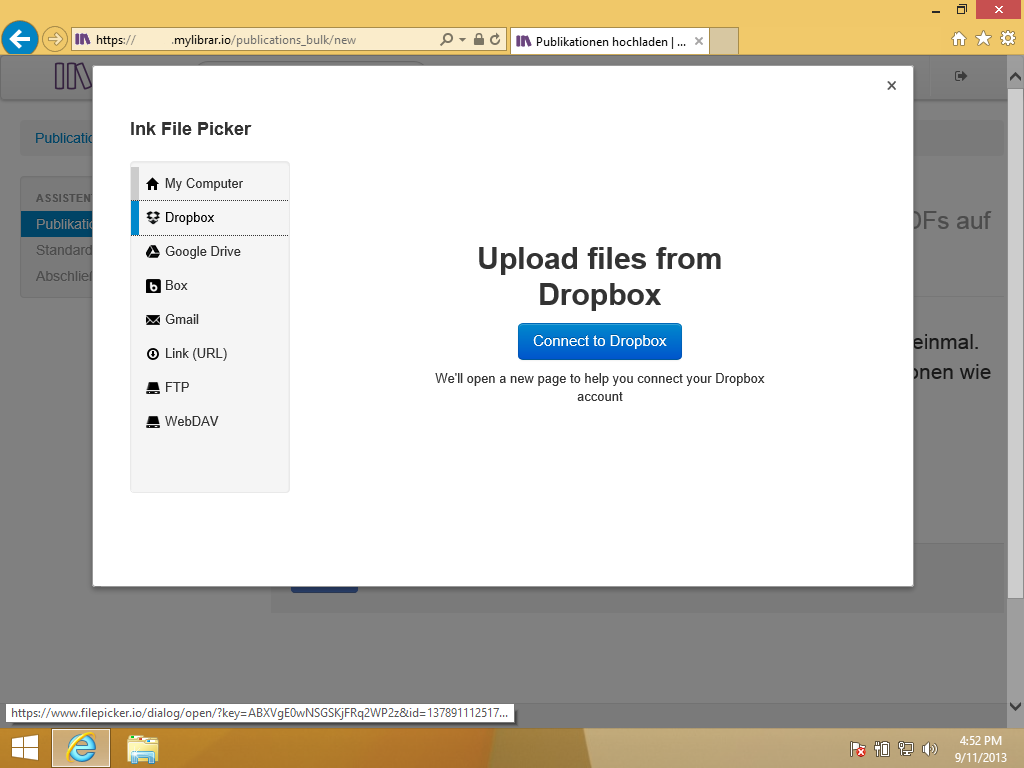Click the Link (URL) icon
The width and height of the screenshot is (1024, 768).
tap(153, 354)
